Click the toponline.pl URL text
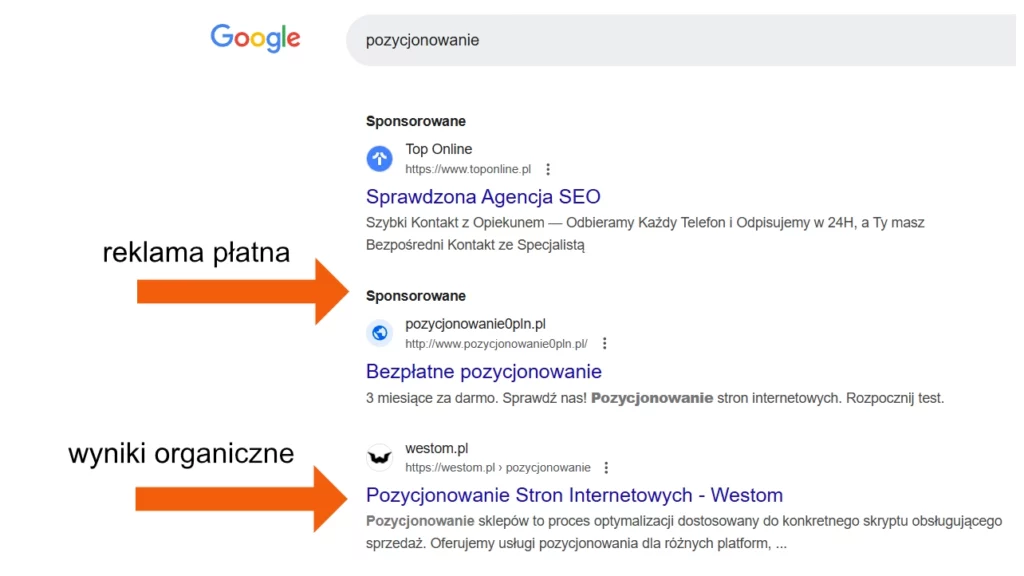Viewport: 1024px width, 576px height. point(468,169)
